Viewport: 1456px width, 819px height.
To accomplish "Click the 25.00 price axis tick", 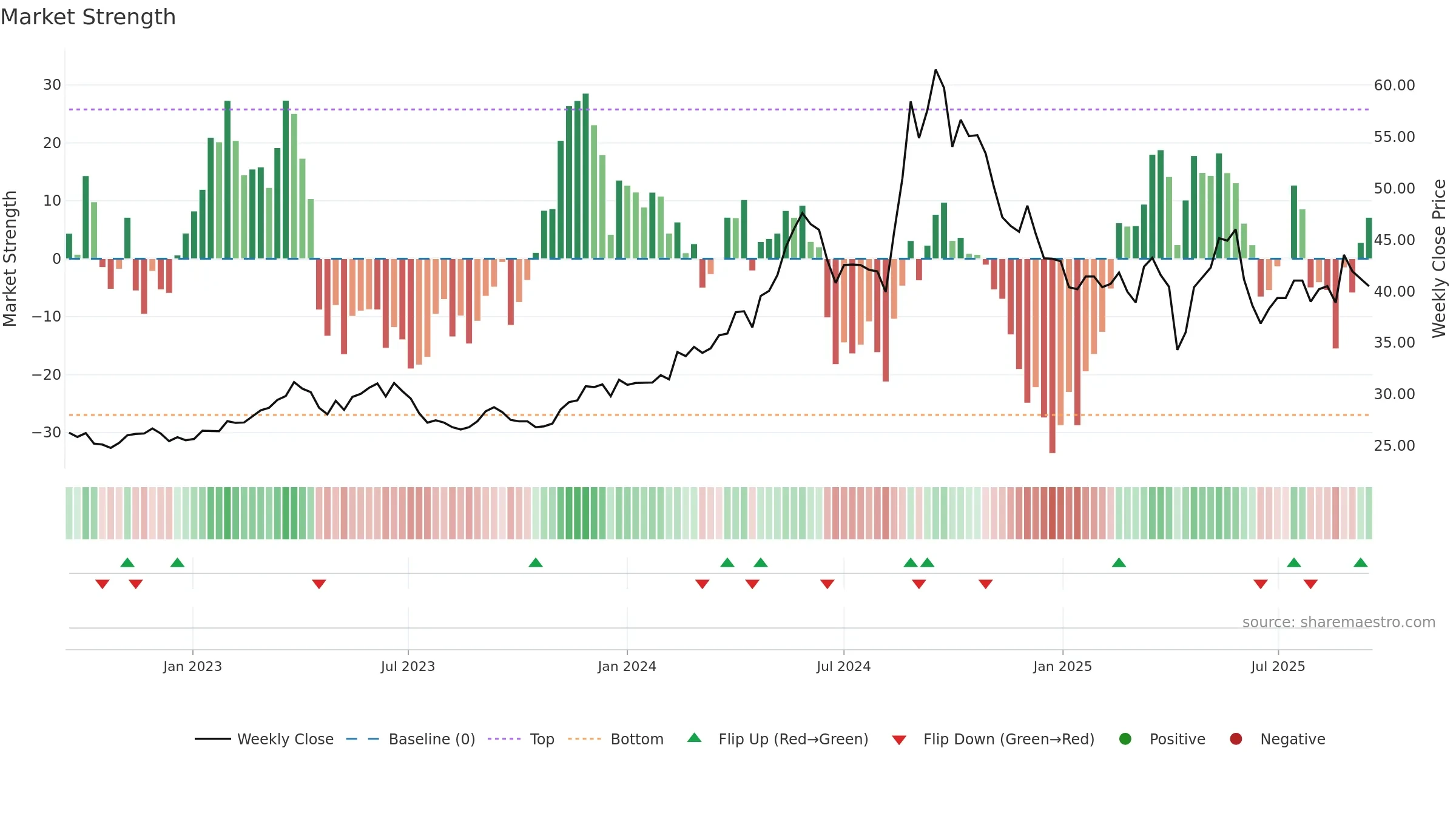I will pos(1394,446).
